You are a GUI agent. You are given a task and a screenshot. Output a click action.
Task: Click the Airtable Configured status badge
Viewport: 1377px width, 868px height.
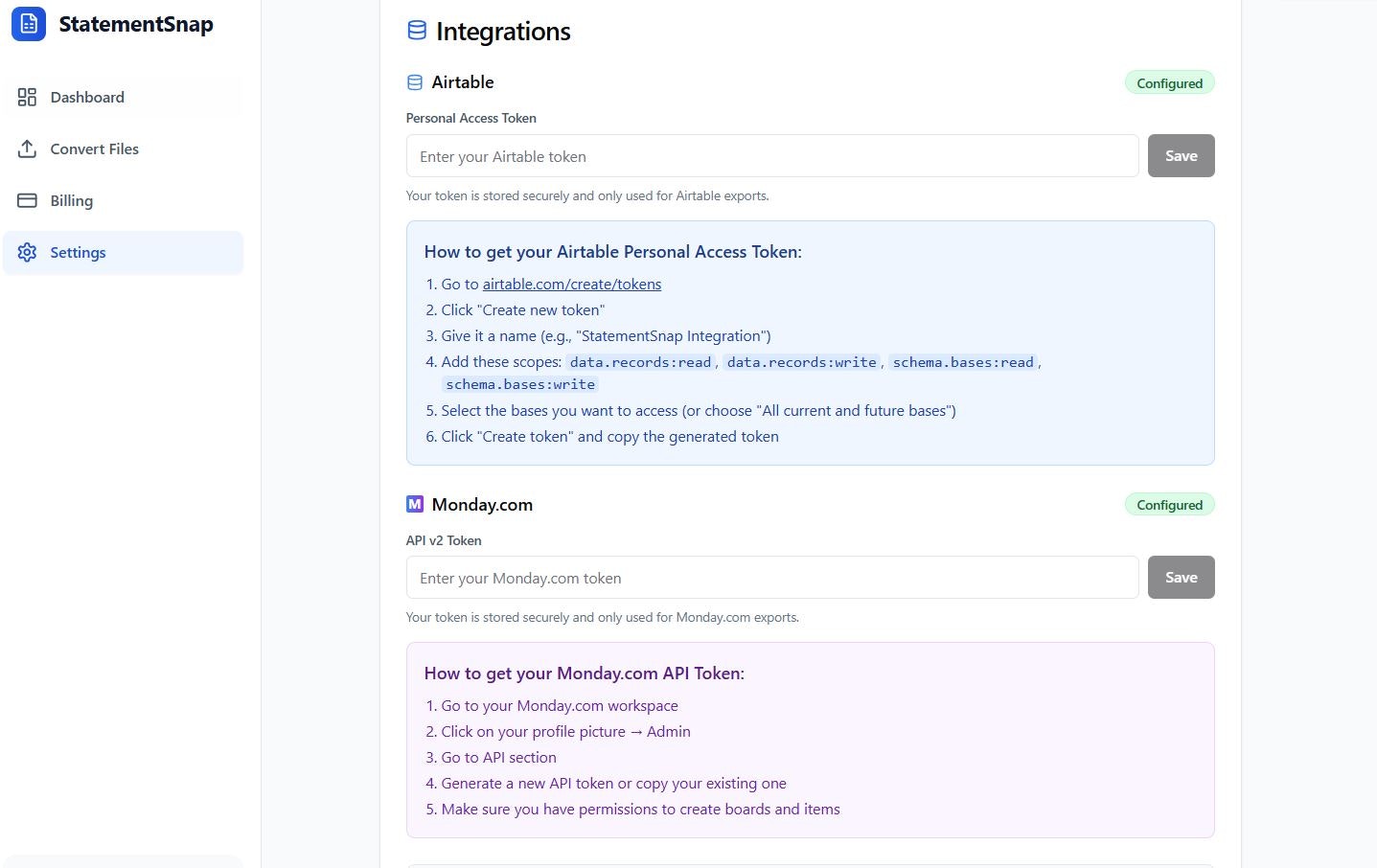tap(1169, 83)
